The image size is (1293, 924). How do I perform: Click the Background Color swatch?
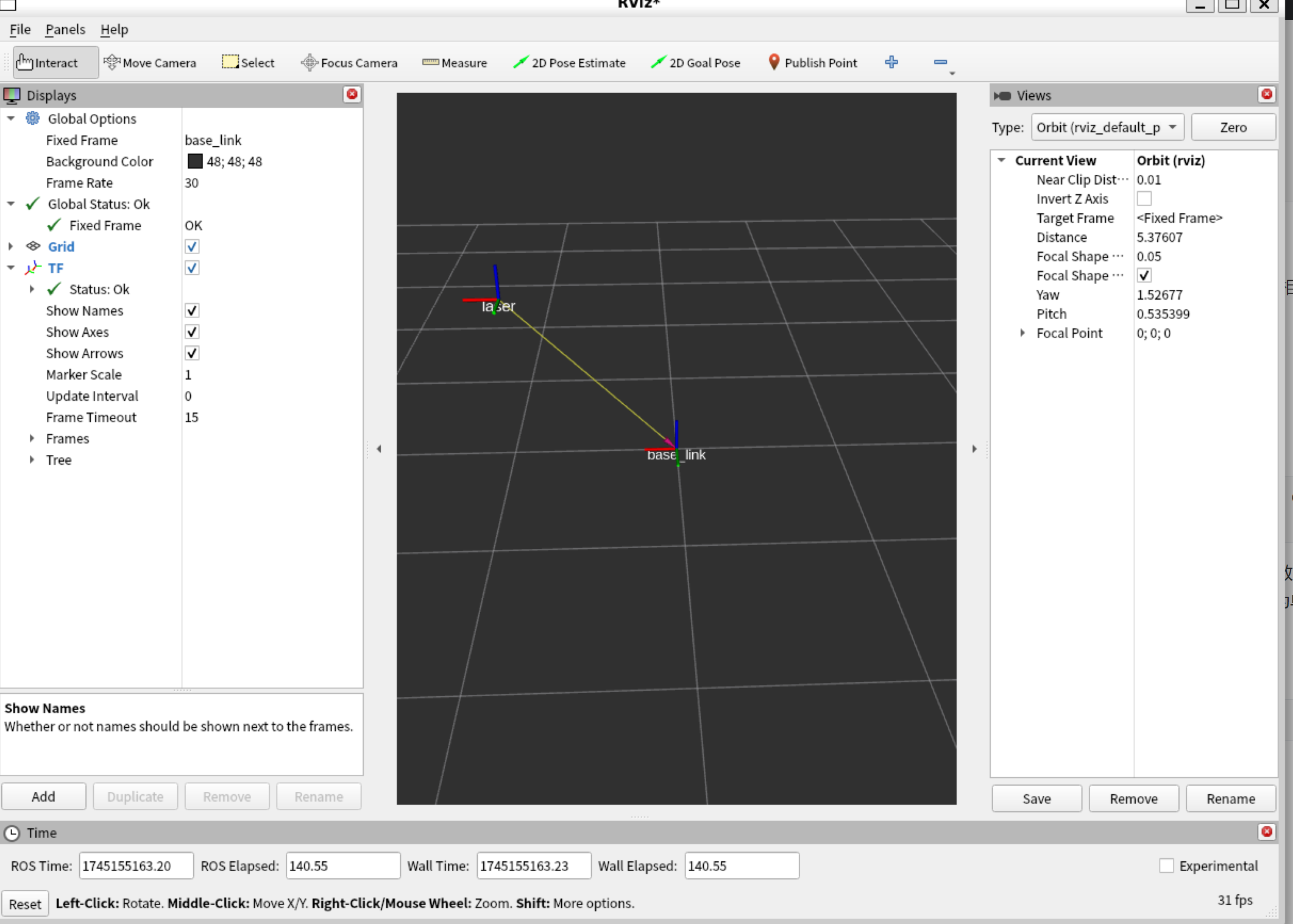195,161
